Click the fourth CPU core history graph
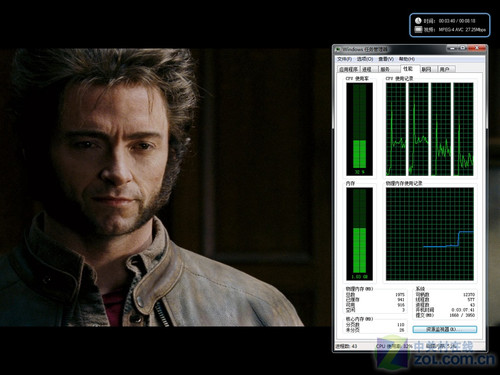 point(463,129)
